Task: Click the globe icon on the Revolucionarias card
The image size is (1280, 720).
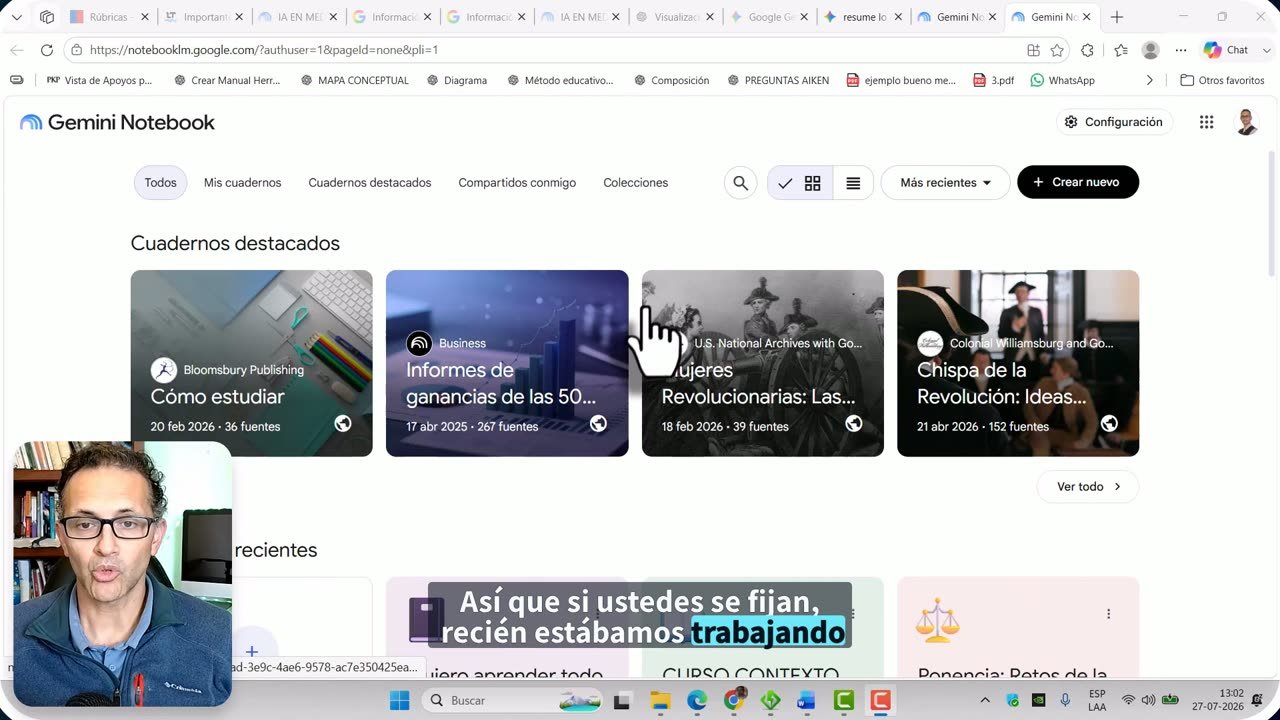Action: coord(854,423)
